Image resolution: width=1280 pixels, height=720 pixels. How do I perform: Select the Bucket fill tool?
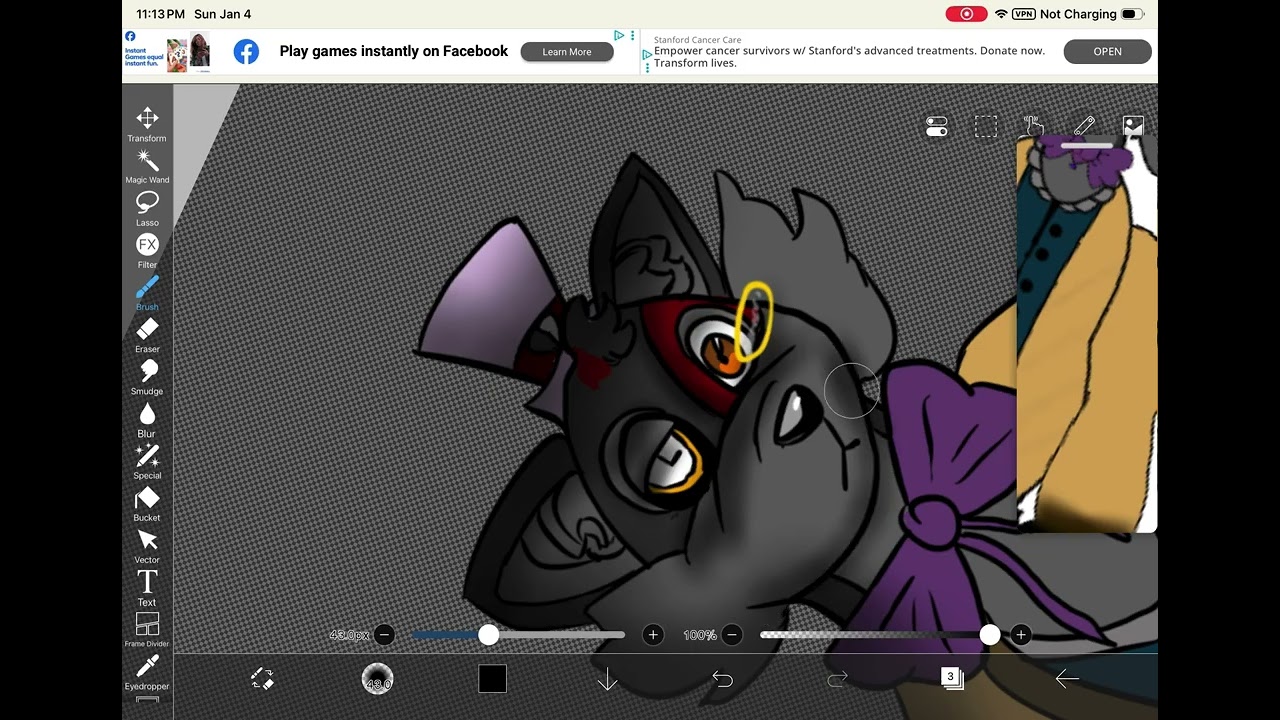point(147,503)
